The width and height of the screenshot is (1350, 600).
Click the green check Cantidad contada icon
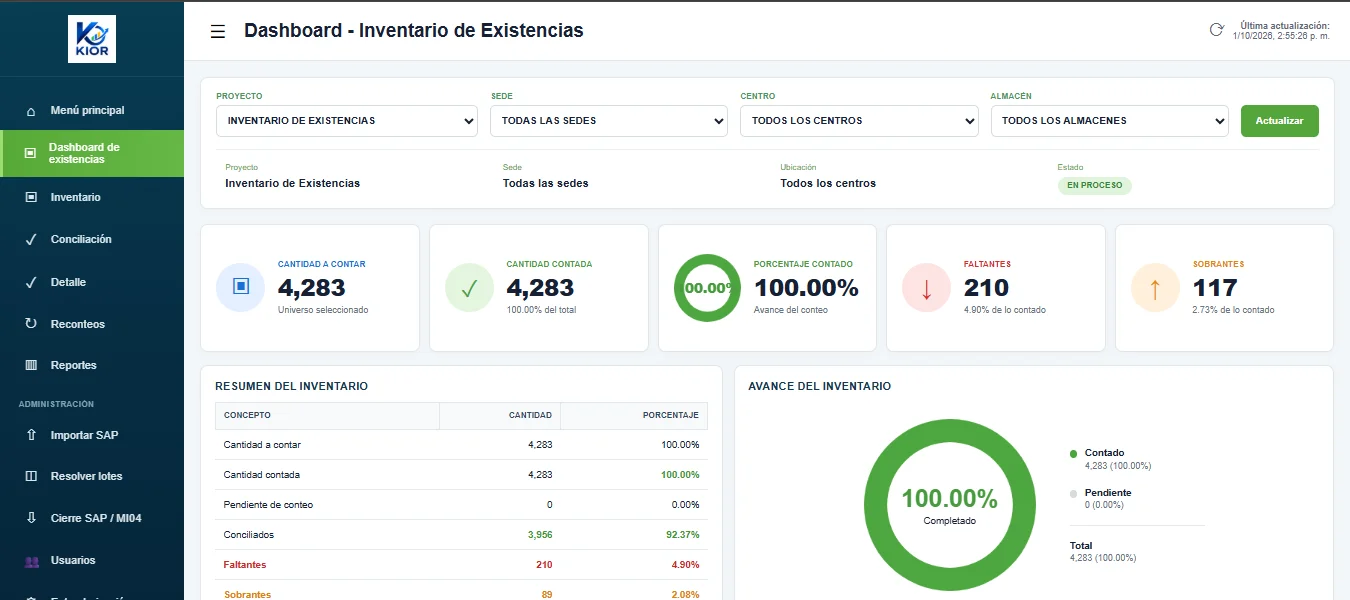point(469,287)
